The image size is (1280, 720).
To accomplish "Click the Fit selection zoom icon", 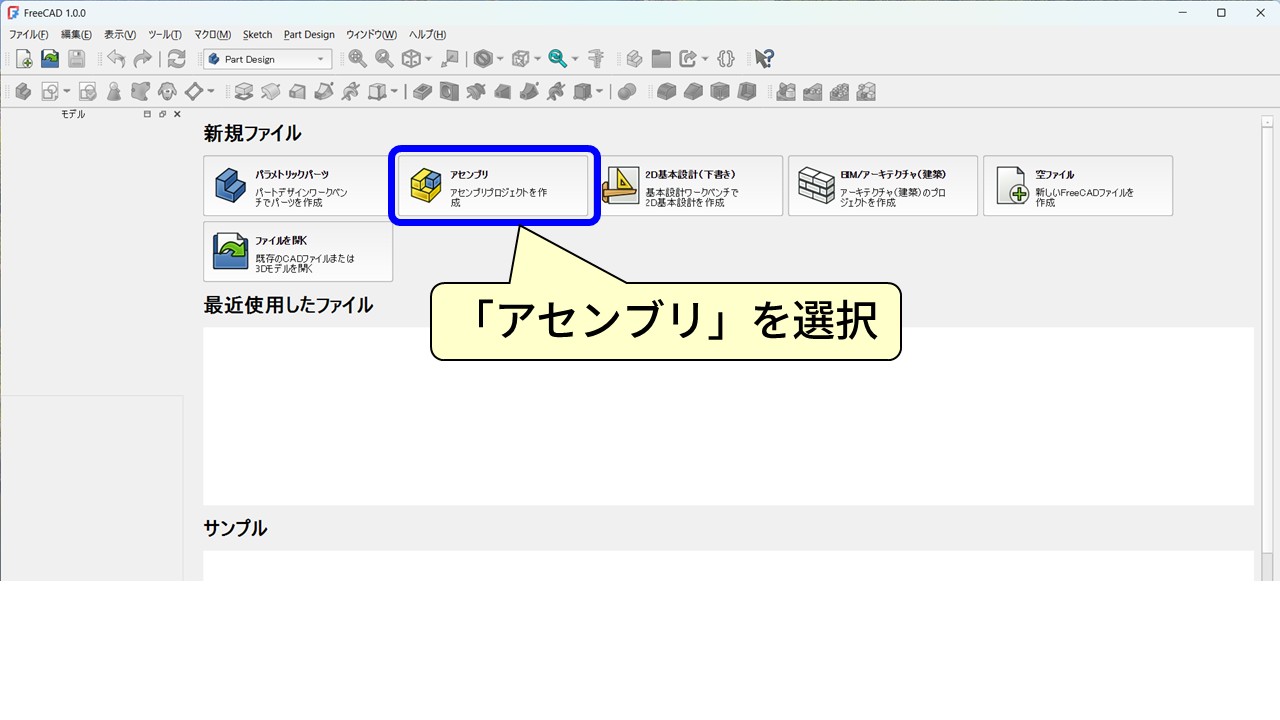I will [384, 59].
